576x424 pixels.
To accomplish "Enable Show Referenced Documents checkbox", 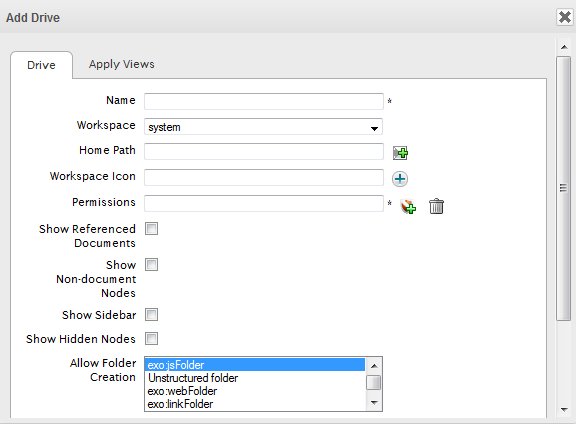I will (x=151, y=229).
